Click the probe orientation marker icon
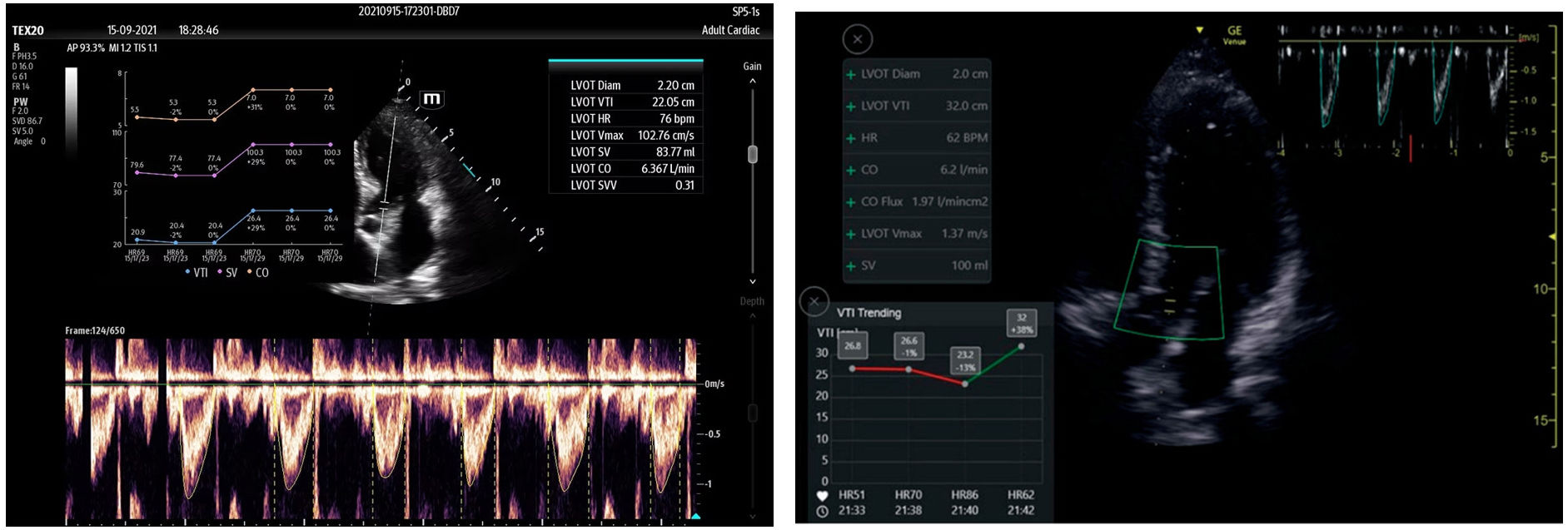The height and width of the screenshot is (530, 1568). coord(431,100)
